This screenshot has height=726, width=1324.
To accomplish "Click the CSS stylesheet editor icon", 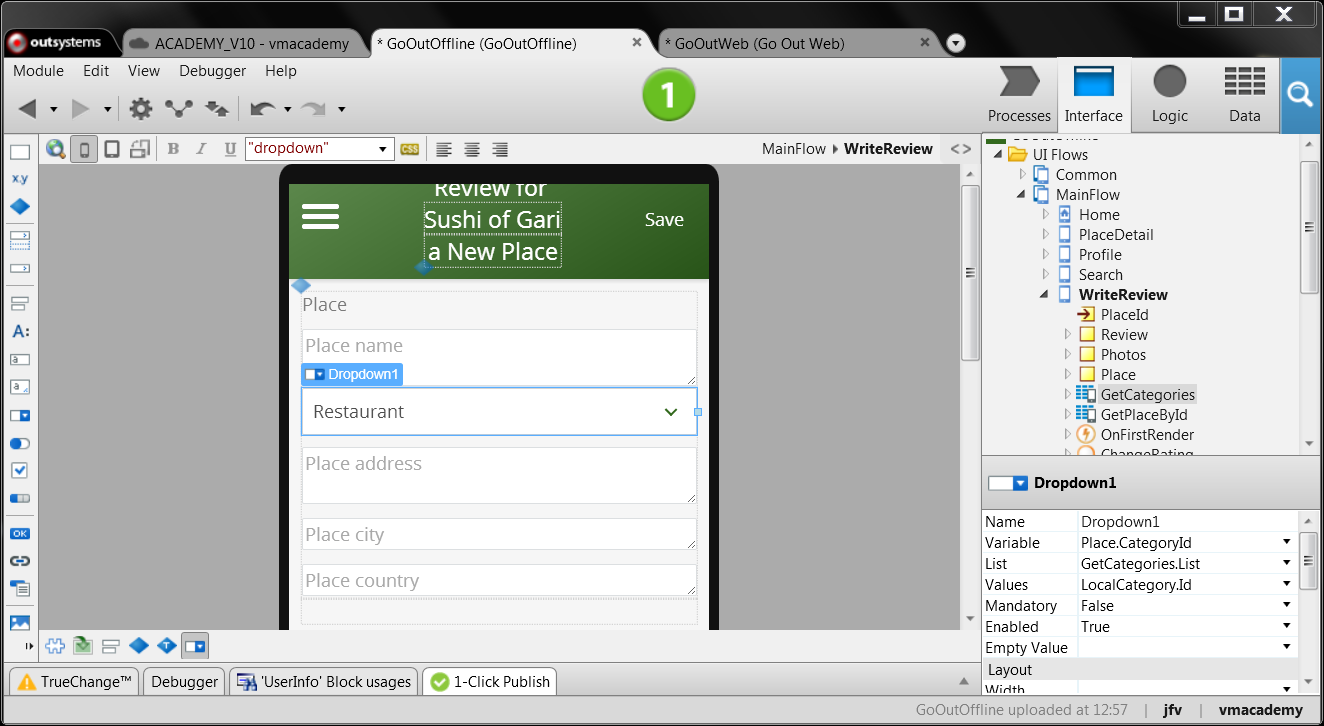I will (x=409, y=148).
